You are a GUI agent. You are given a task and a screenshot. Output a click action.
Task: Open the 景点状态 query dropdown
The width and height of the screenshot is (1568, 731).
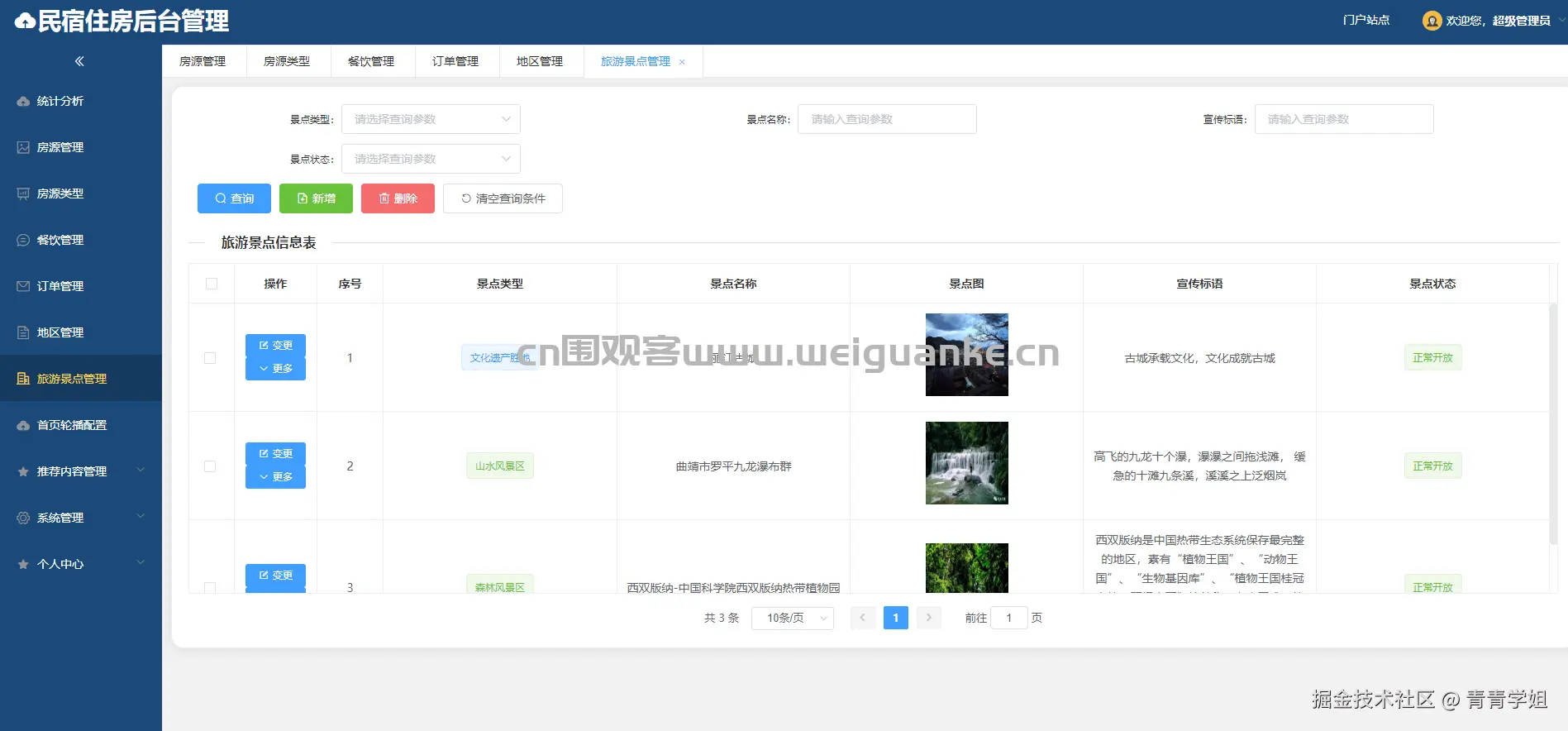click(431, 159)
